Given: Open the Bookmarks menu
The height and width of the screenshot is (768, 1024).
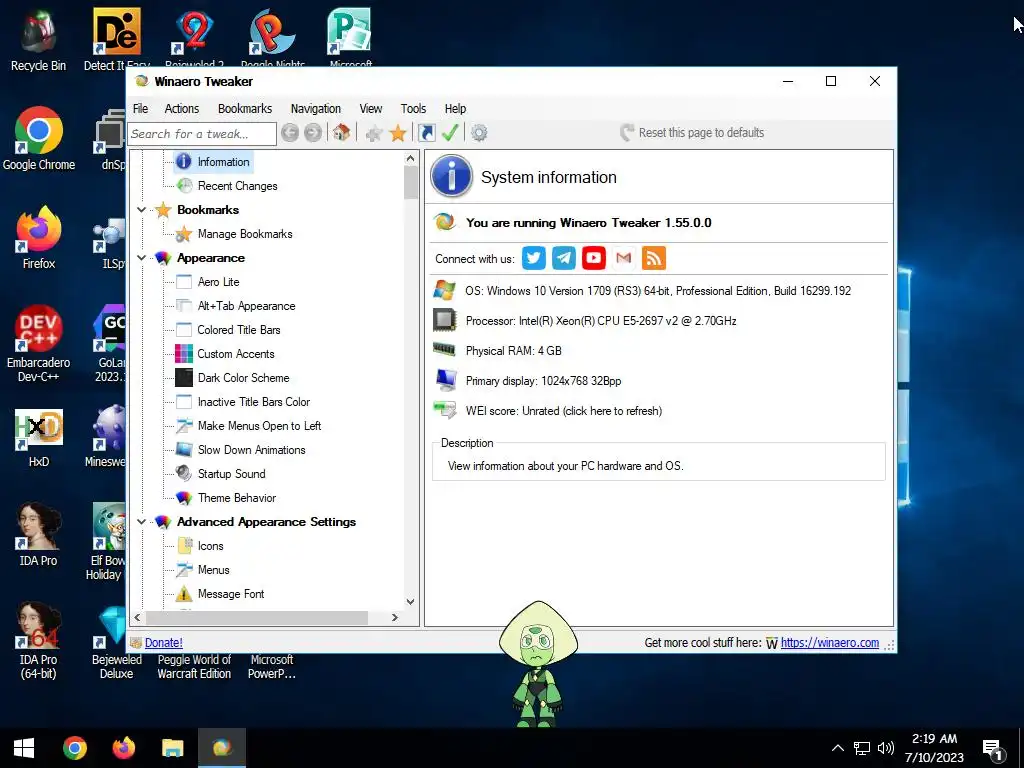Looking at the screenshot, I should point(245,108).
